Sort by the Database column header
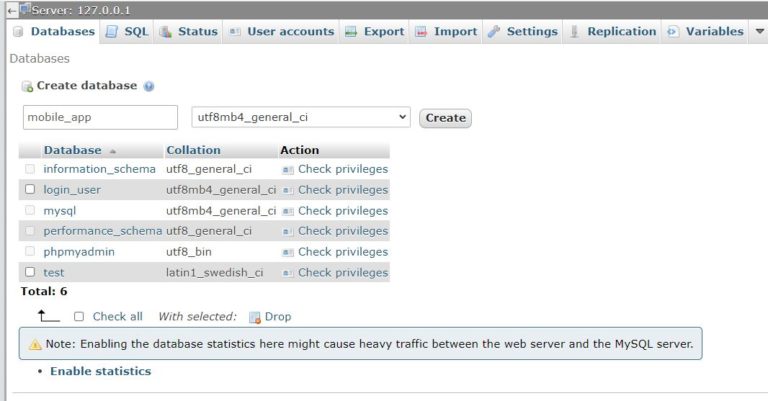The height and width of the screenshot is (401, 768). [x=72, y=150]
